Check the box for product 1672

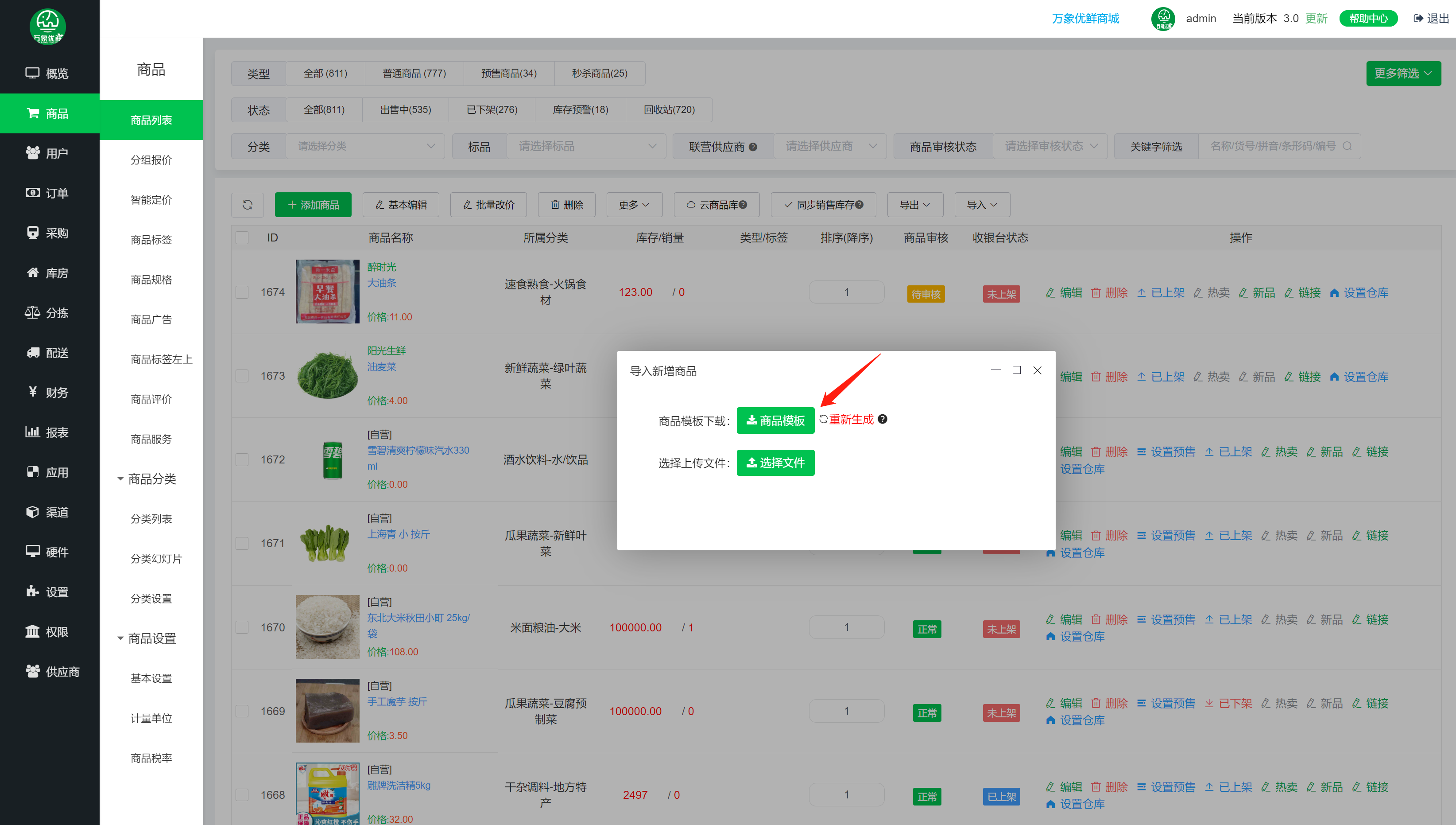point(242,459)
